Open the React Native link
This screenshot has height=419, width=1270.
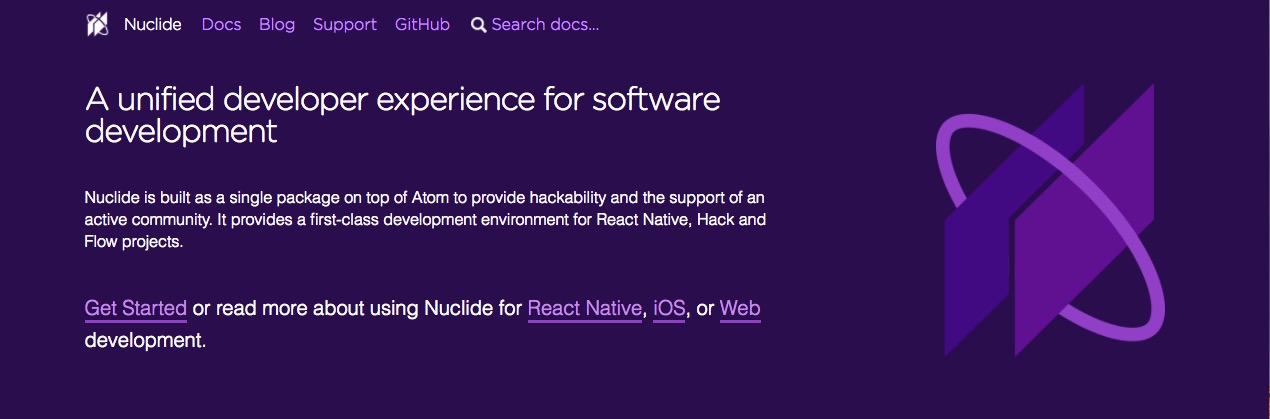584,308
